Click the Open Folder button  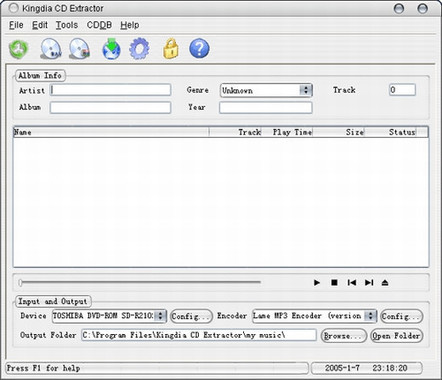[x=397, y=336]
